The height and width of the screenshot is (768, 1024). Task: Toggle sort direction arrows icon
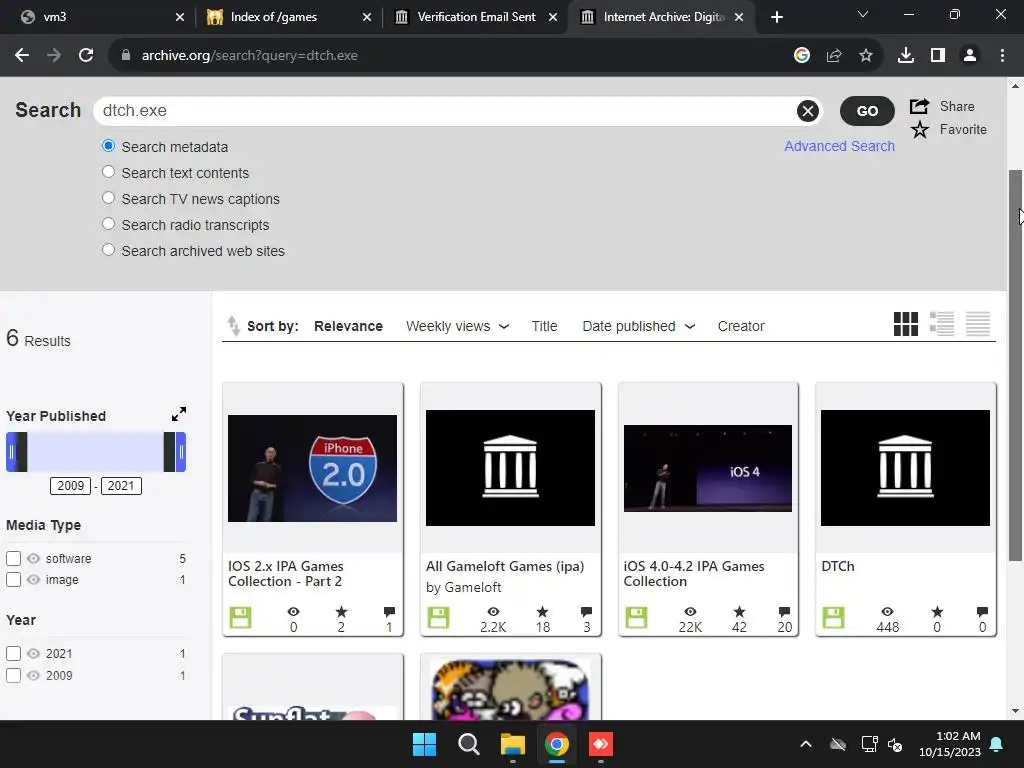(233, 325)
